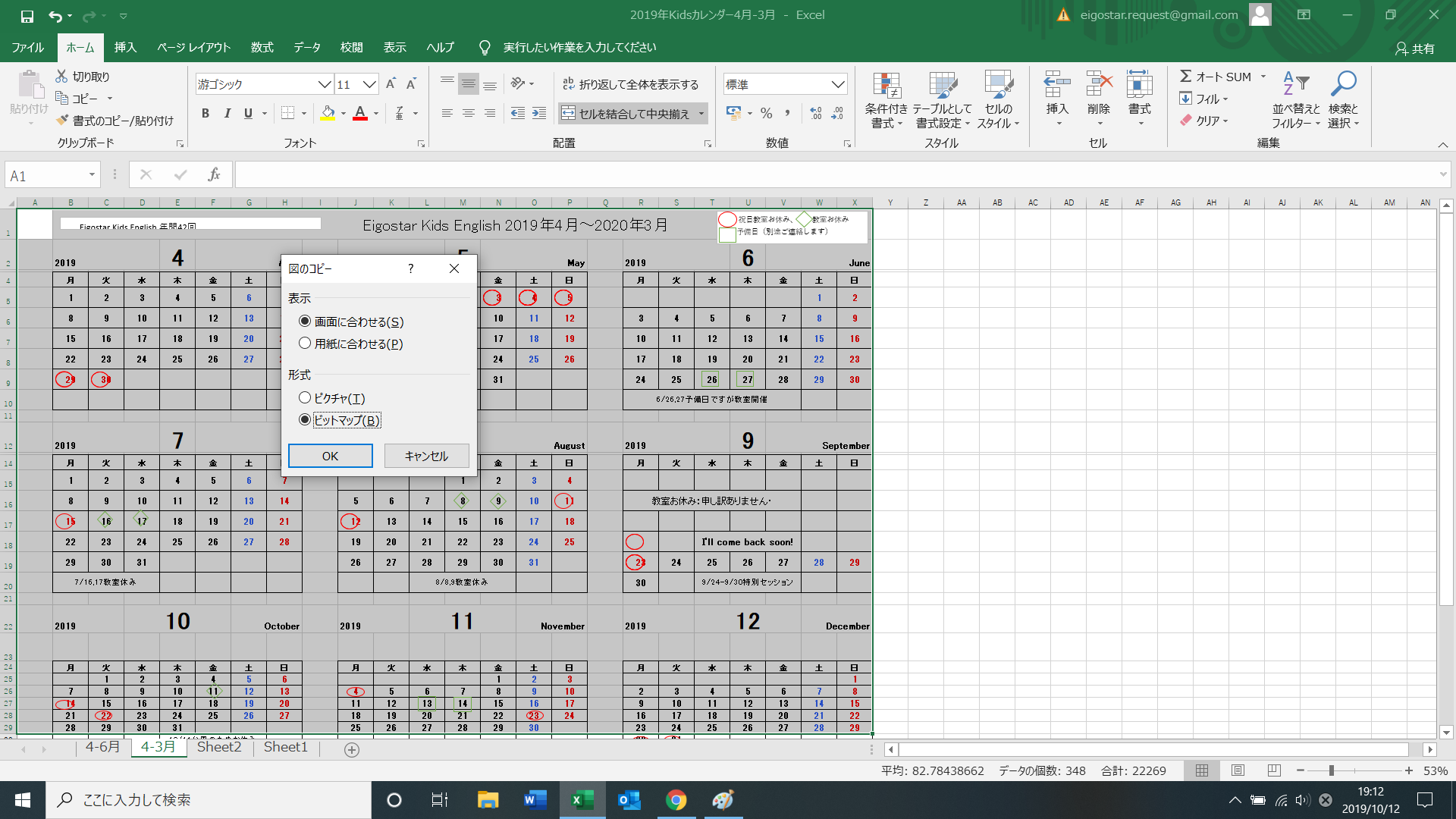Expand the formula bar
The height and width of the screenshot is (819, 1456).
(x=1442, y=175)
